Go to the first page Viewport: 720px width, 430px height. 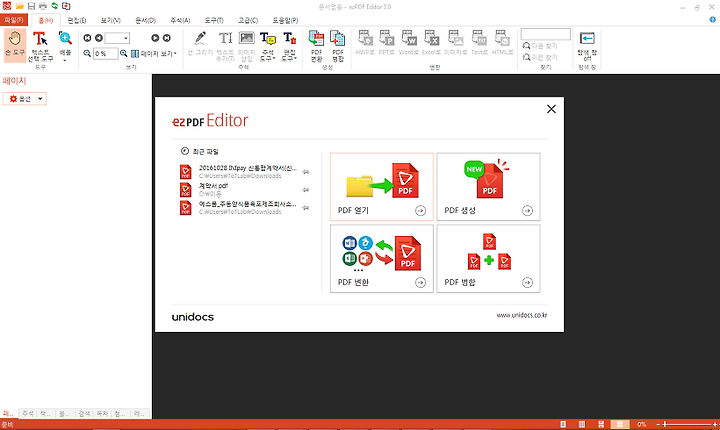click(x=87, y=38)
